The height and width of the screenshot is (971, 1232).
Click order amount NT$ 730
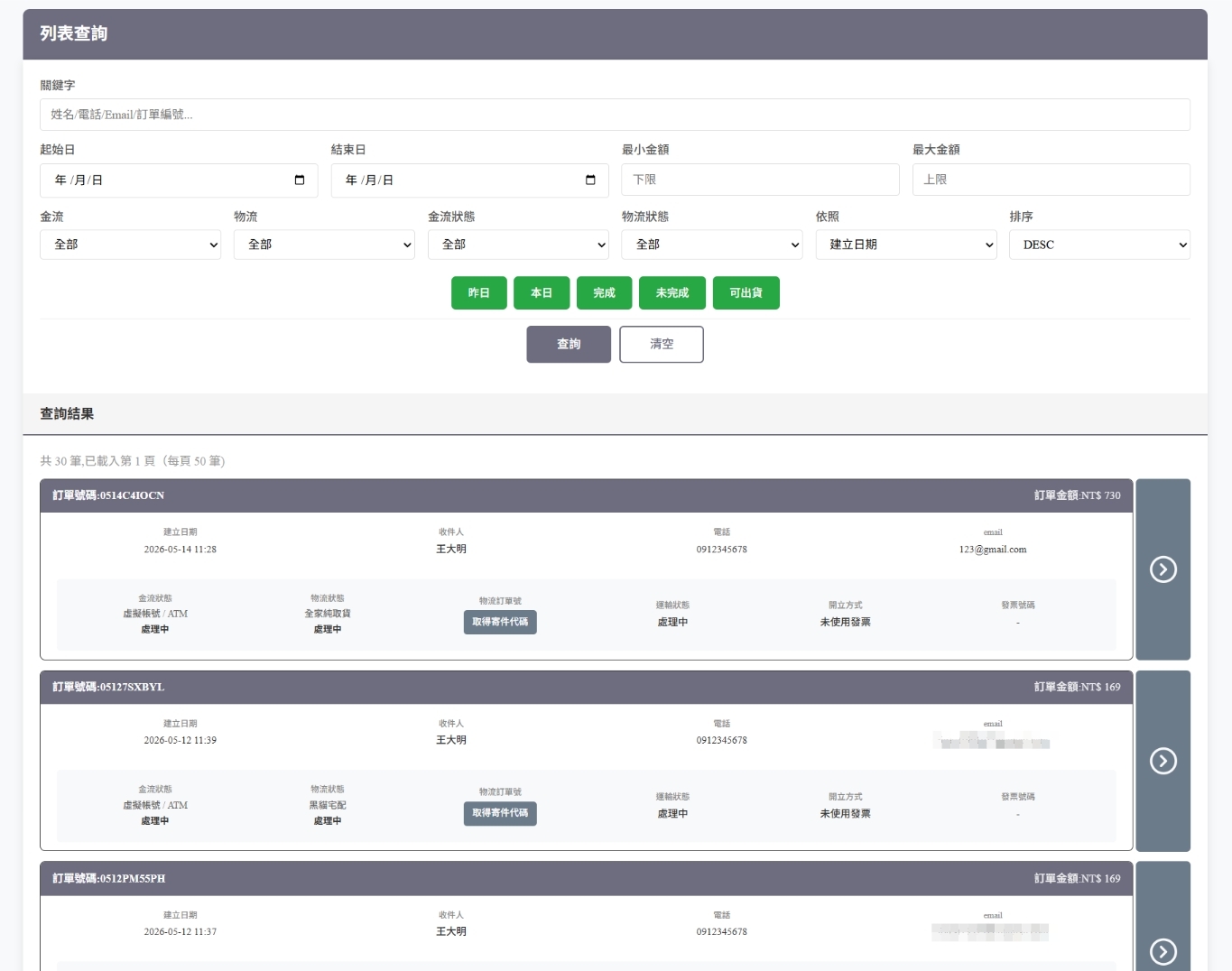point(1100,495)
